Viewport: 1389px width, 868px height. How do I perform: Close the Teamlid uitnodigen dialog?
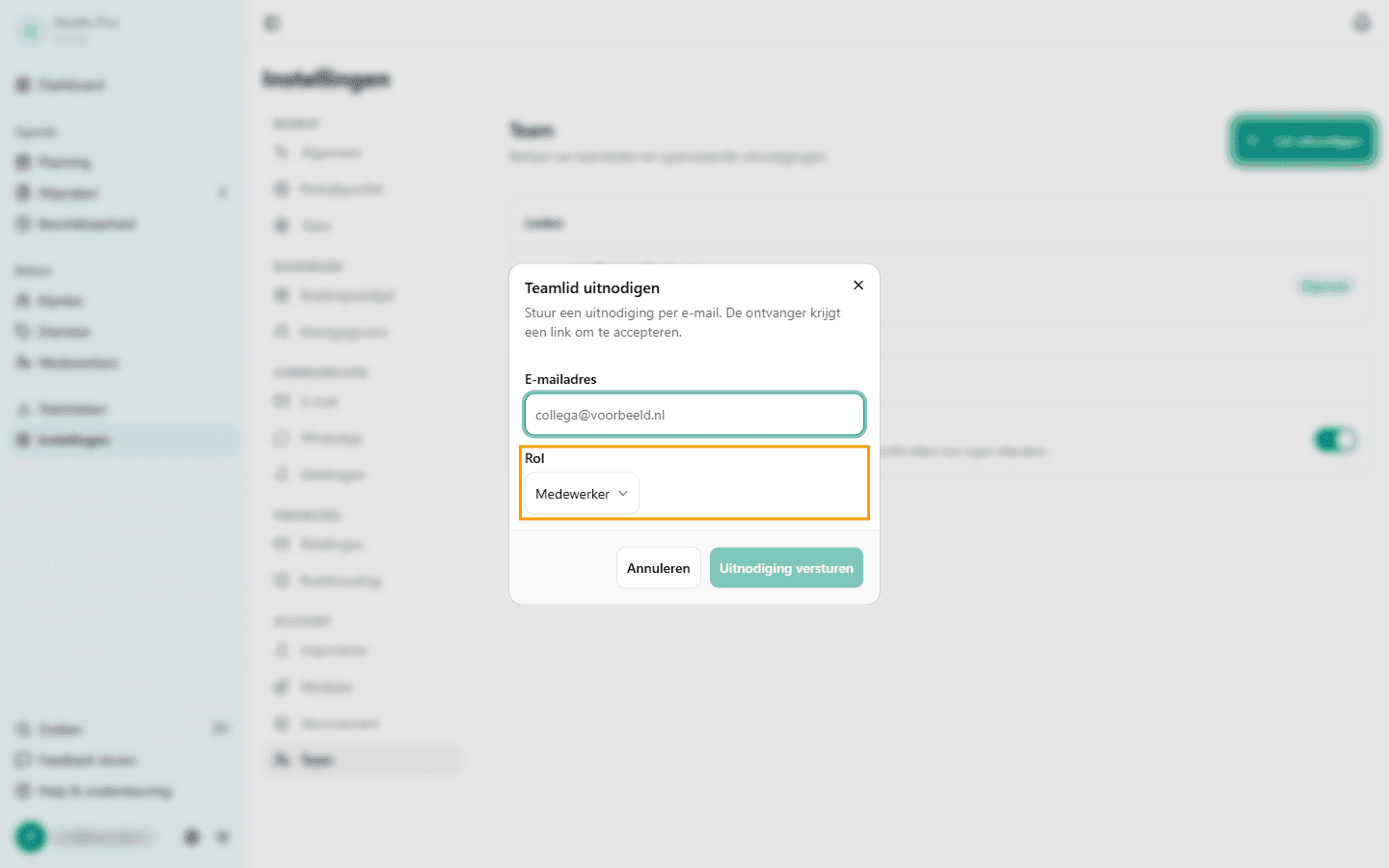click(858, 285)
